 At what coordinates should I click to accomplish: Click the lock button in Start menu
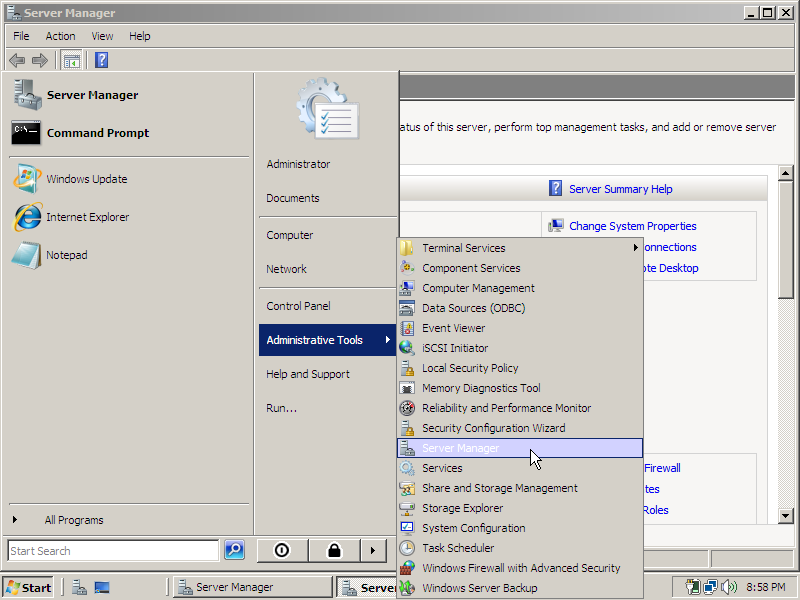[334, 551]
